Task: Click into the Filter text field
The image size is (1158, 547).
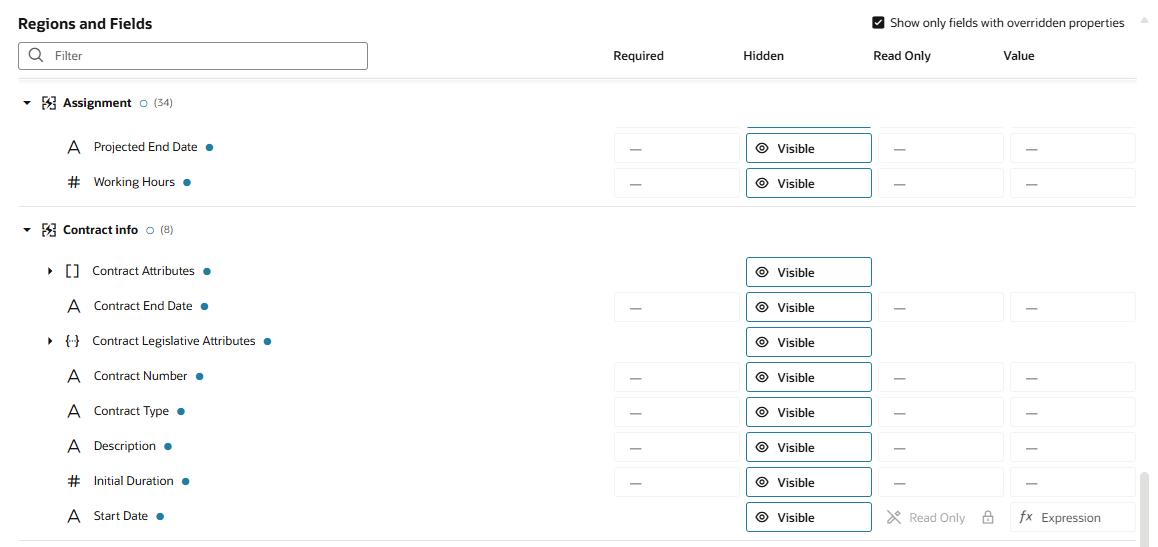Action: pos(205,56)
